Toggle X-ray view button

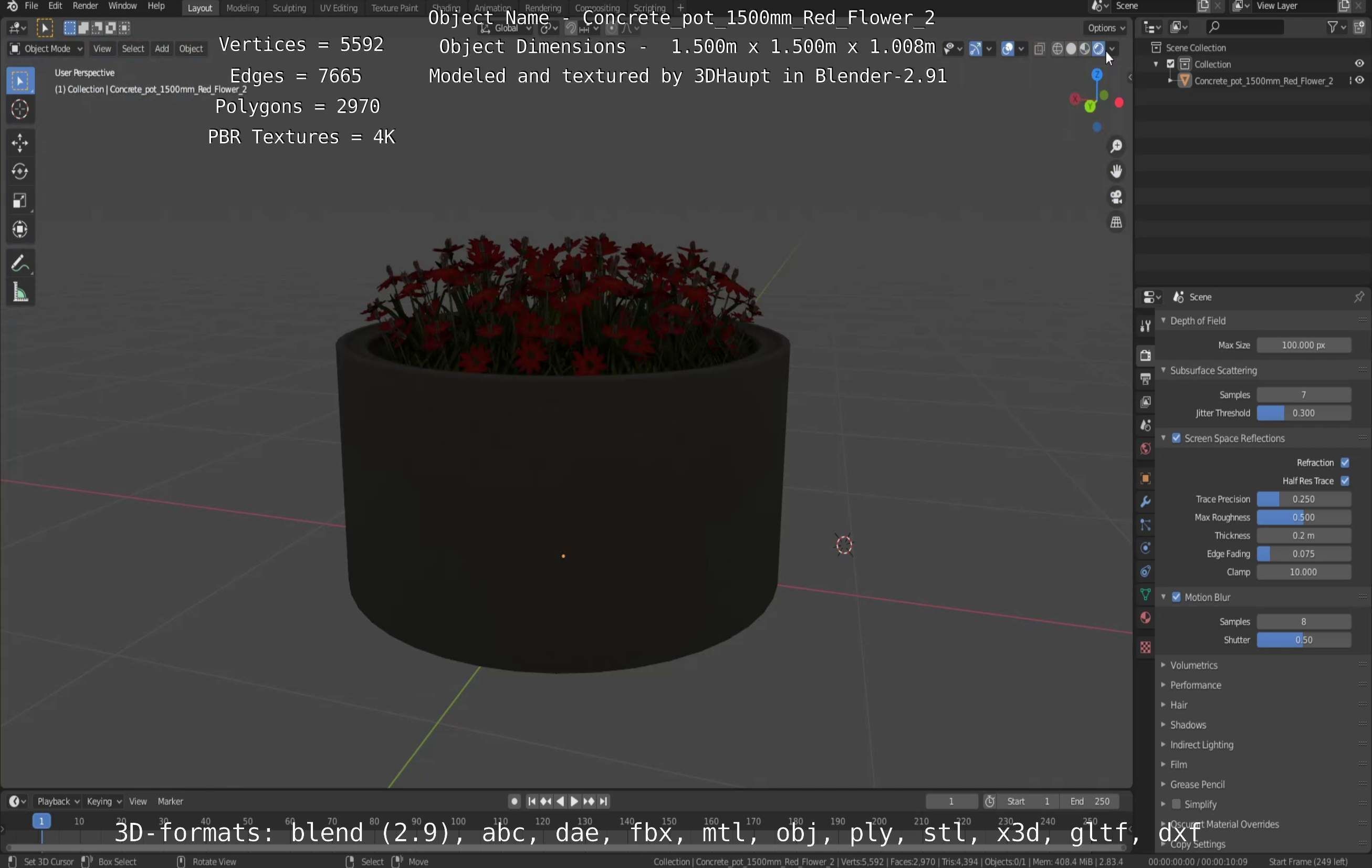pyautogui.click(x=1039, y=49)
